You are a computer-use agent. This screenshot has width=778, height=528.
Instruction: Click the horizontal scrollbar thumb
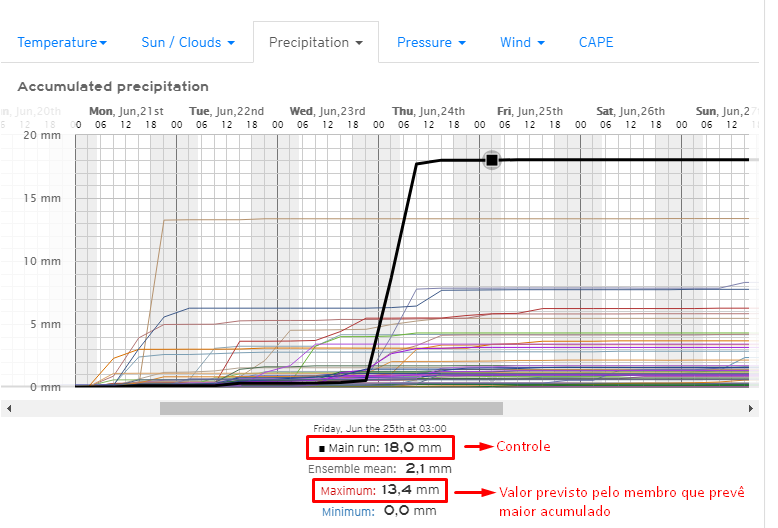coord(331,408)
